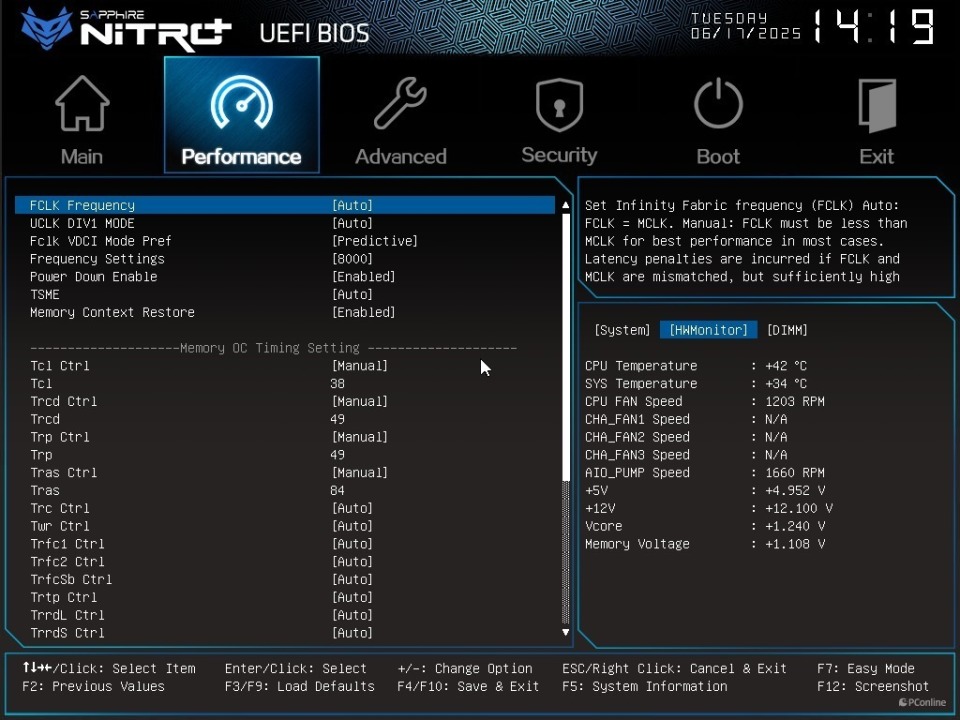This screenshot has width=960, height=720.
Task: Click F3/F9 Load Defaults hint
Action: (x=299, y=687)
